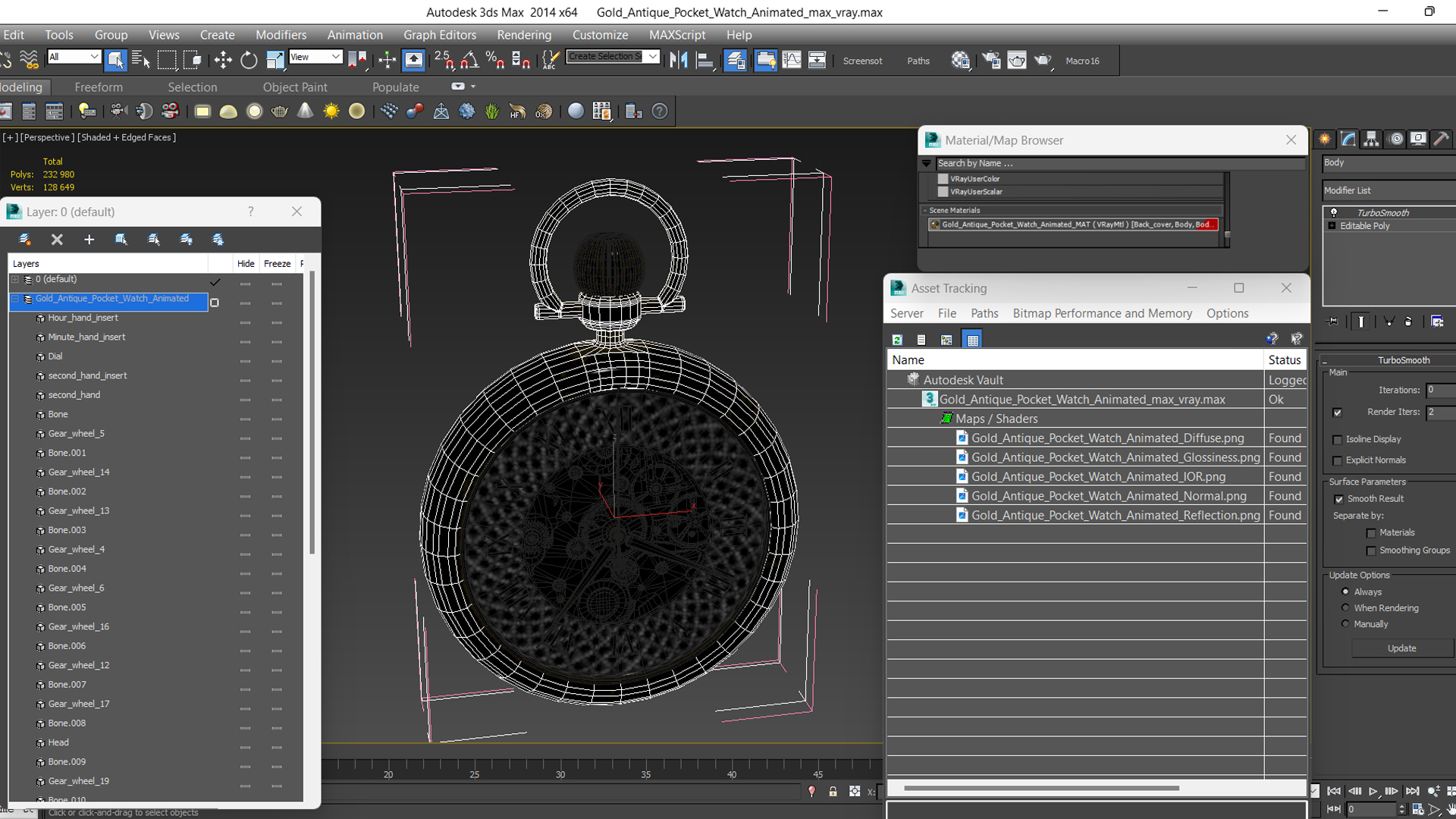The height and width of the screenshot is (819, 1456).
Task: Expand the 0 (default) layer
Action: point(15,279)
